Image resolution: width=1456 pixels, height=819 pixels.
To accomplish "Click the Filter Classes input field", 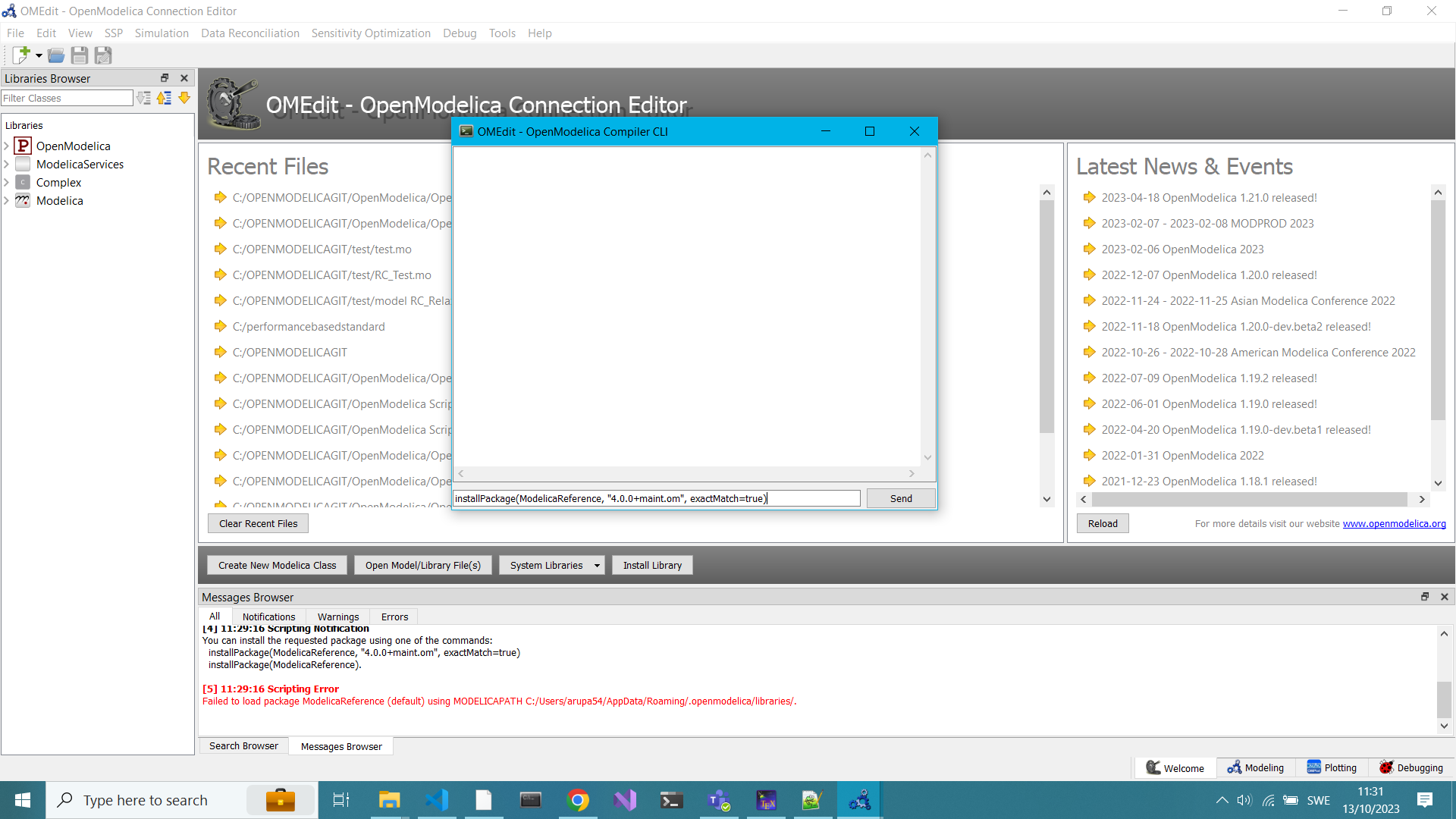I will tap(67, 98).
